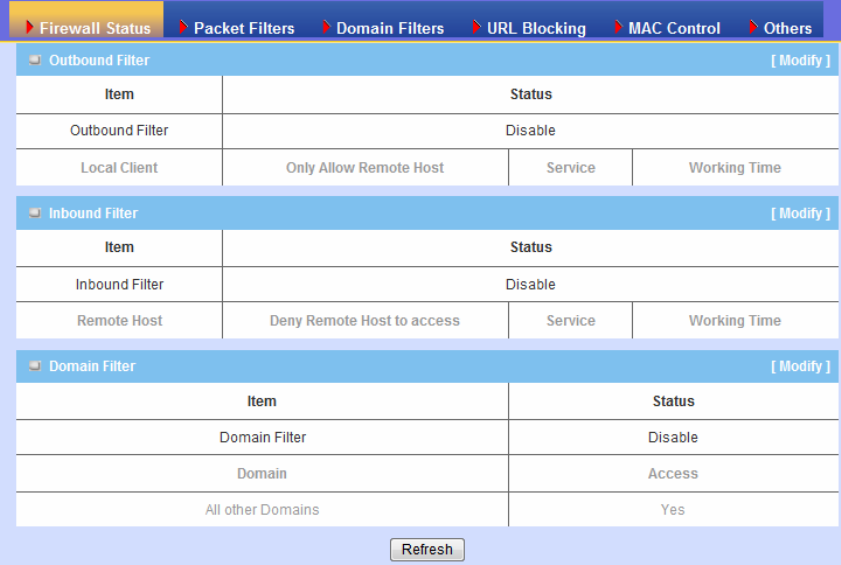Click the red arrow beside Domain Filters
Image resolution: width=841 pixels, height=565 pixels.
point(326,27)
